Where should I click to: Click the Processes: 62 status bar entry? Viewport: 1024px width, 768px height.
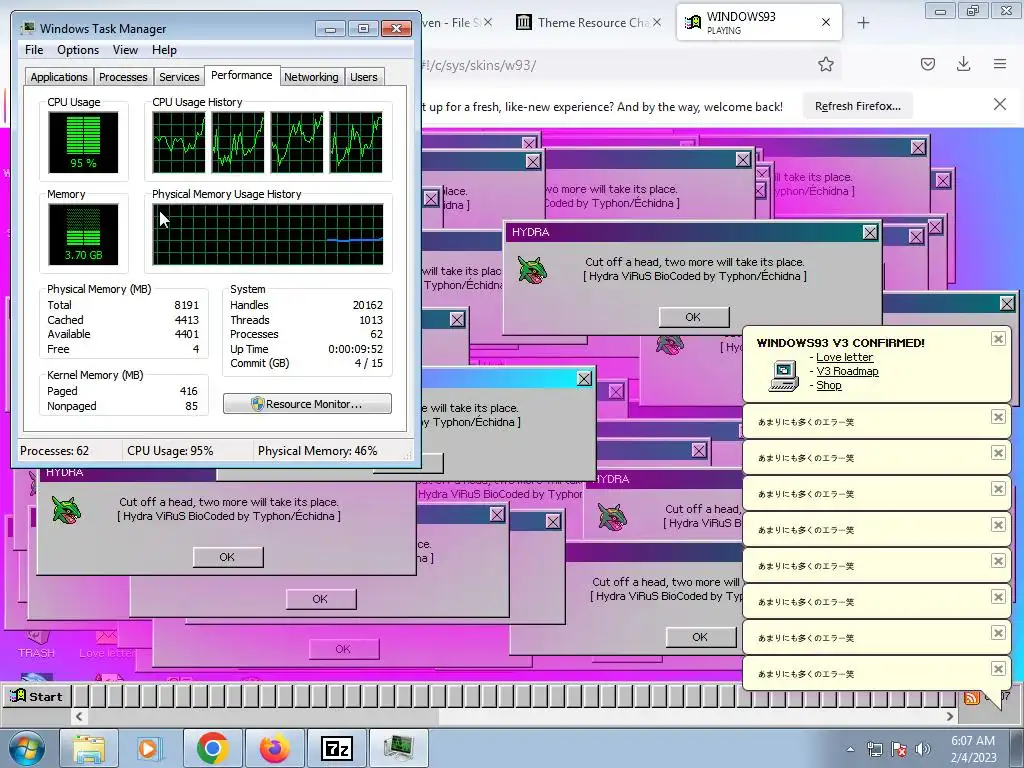pos(54,451)
